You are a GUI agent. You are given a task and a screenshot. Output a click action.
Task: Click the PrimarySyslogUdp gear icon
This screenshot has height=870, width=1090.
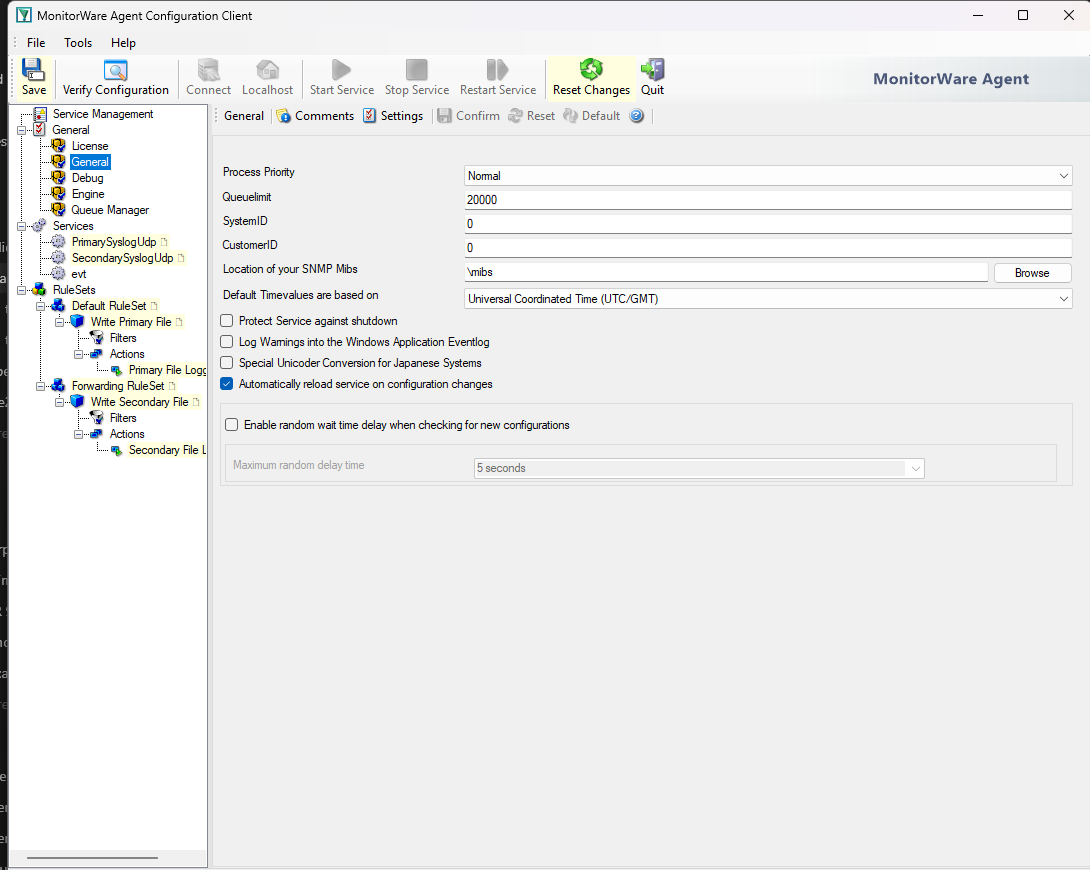pos(58,242)
